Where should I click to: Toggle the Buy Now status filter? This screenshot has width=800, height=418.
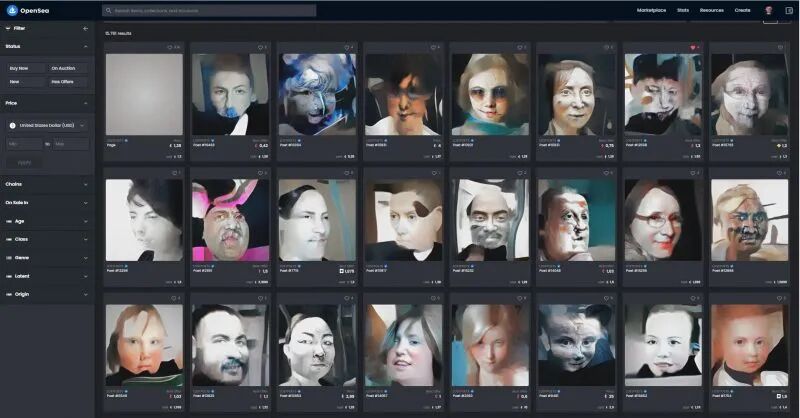(x=26, y=68)
